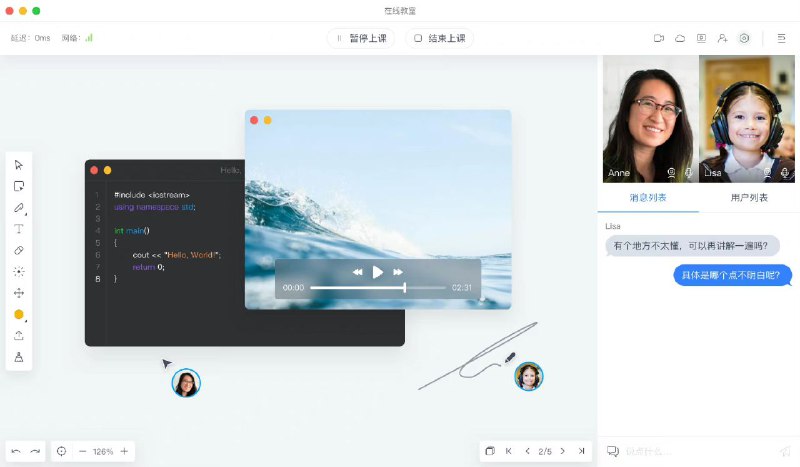
Task: Select the move hand tool
Action: click(19, 293)
